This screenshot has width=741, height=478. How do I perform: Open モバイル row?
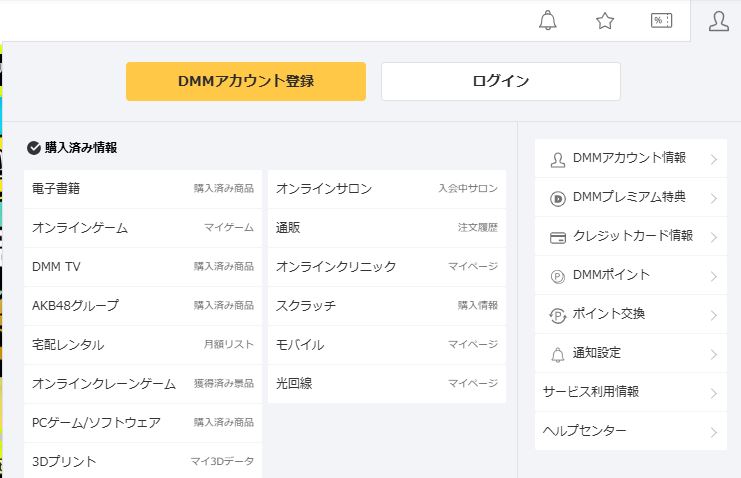(387, 345)
